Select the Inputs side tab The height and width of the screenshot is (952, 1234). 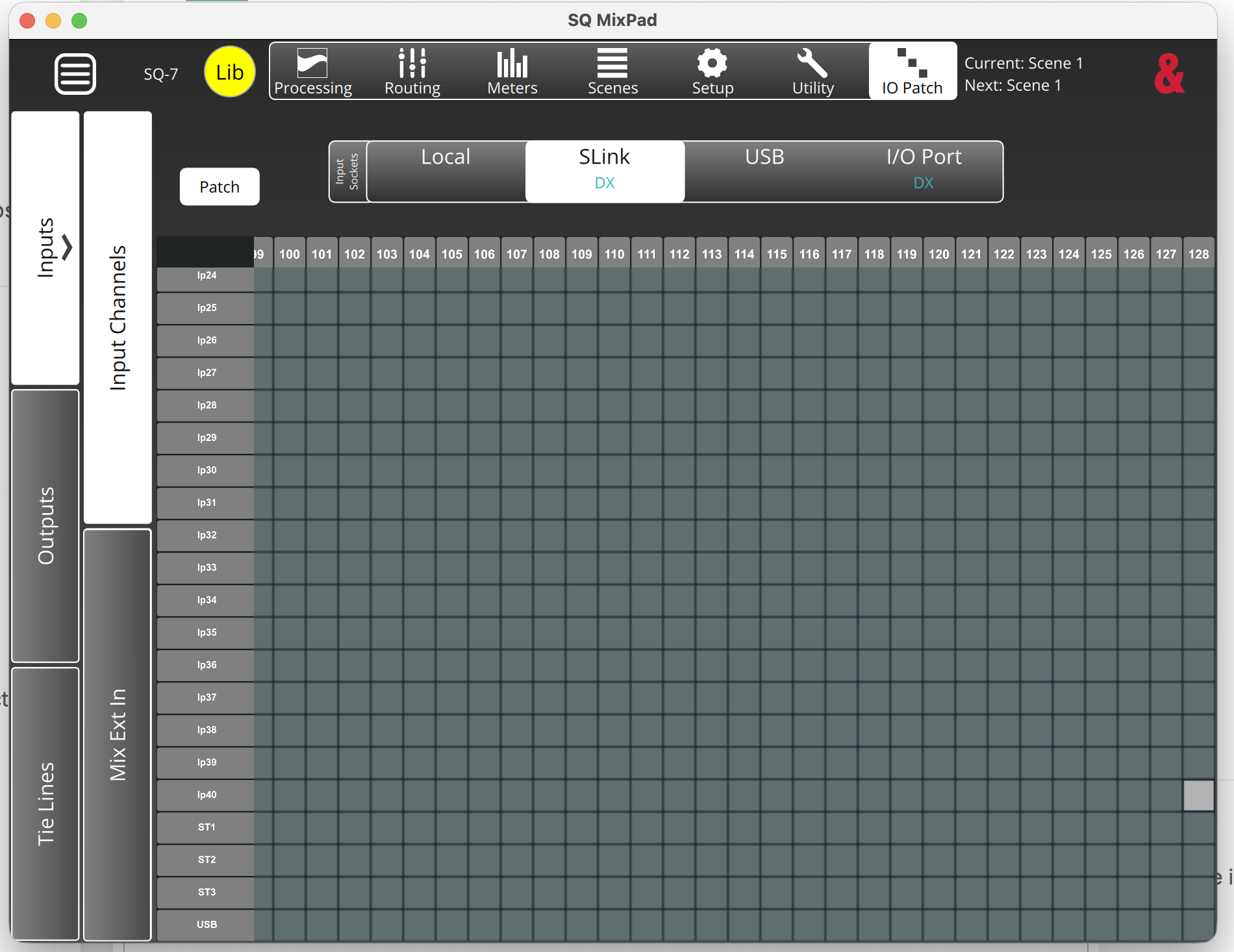point(45,248)
